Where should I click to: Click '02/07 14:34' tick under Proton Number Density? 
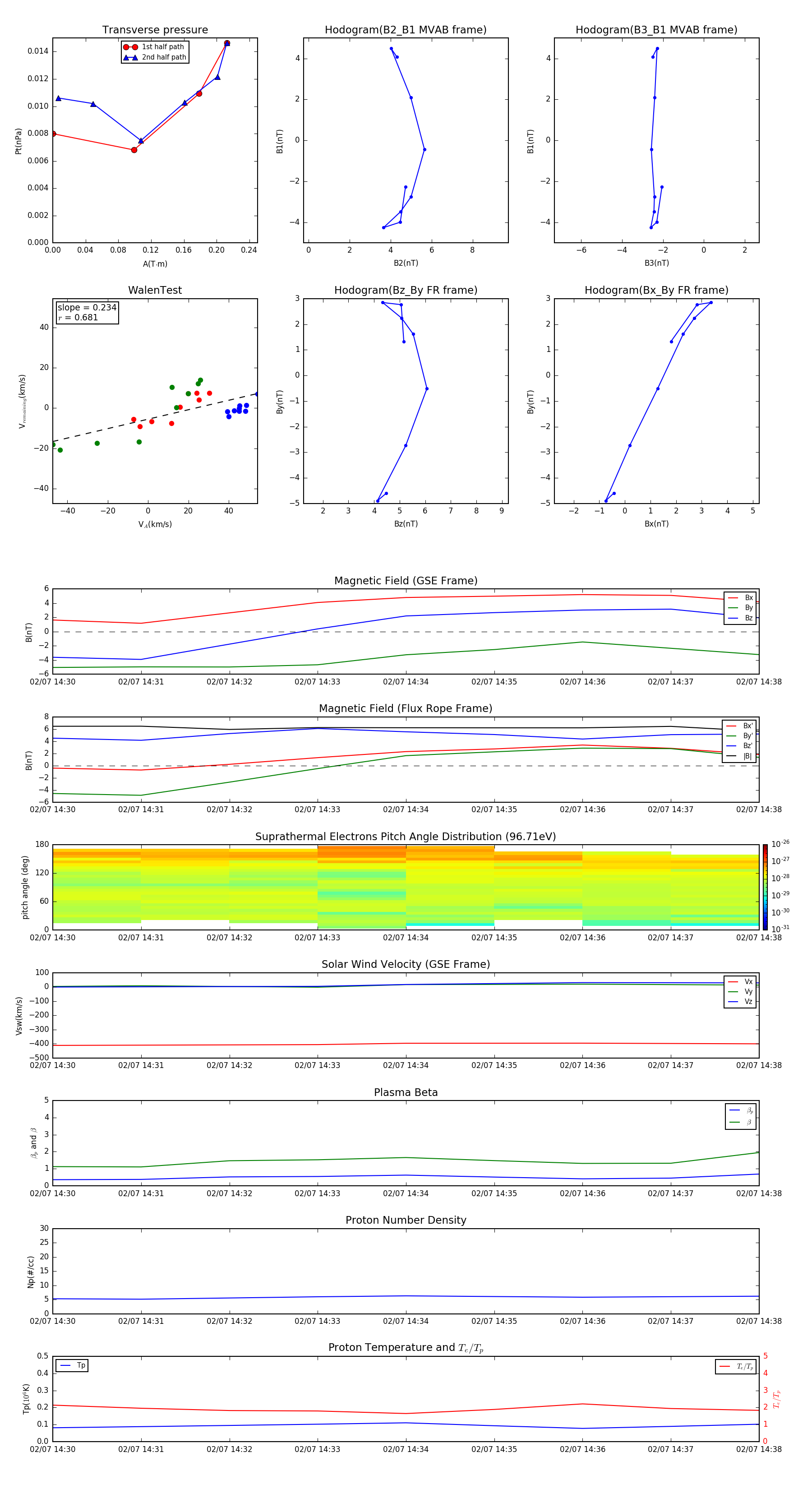point(406,1321)
